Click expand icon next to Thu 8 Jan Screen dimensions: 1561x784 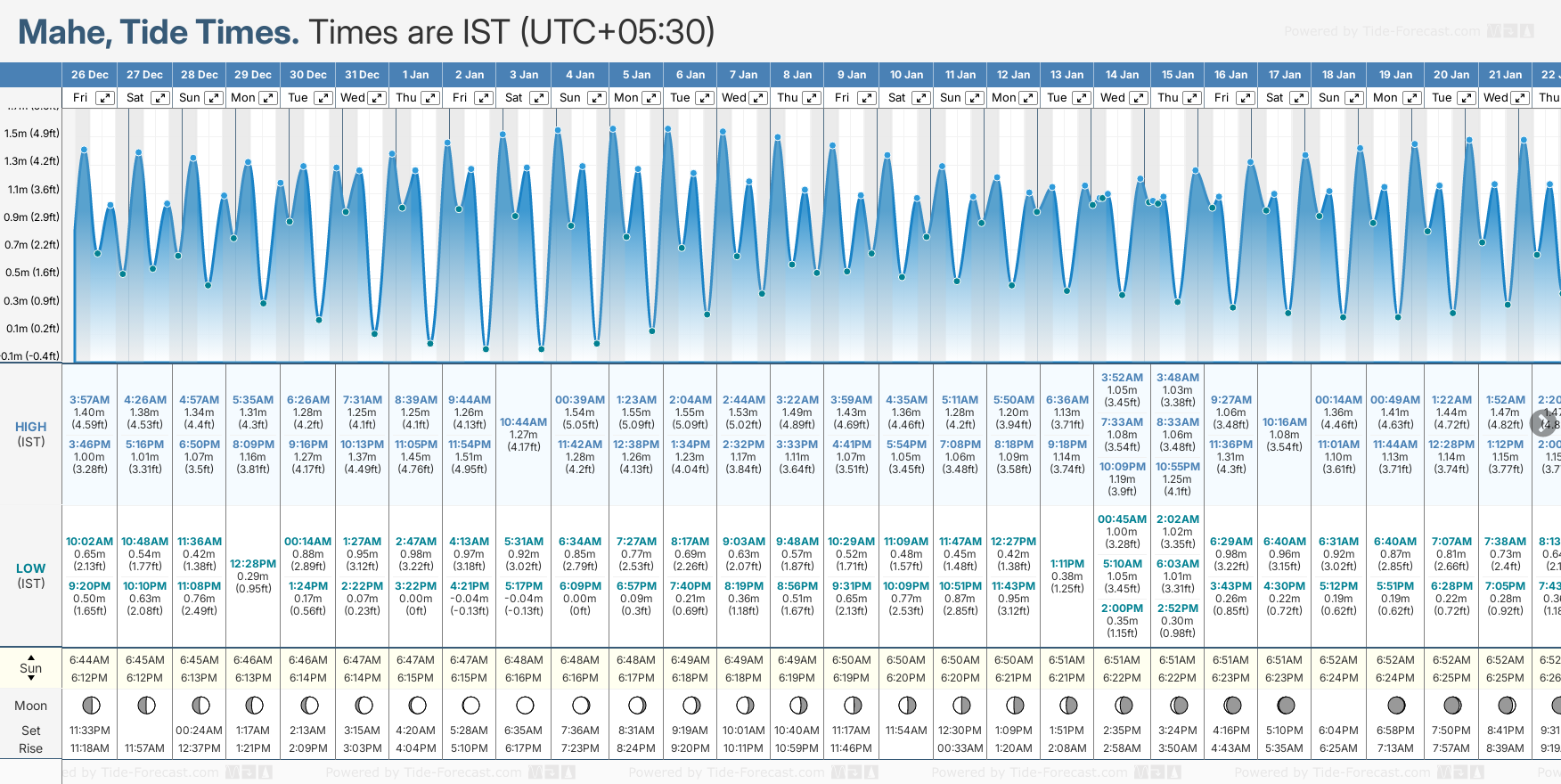click(x=812, y=98)
